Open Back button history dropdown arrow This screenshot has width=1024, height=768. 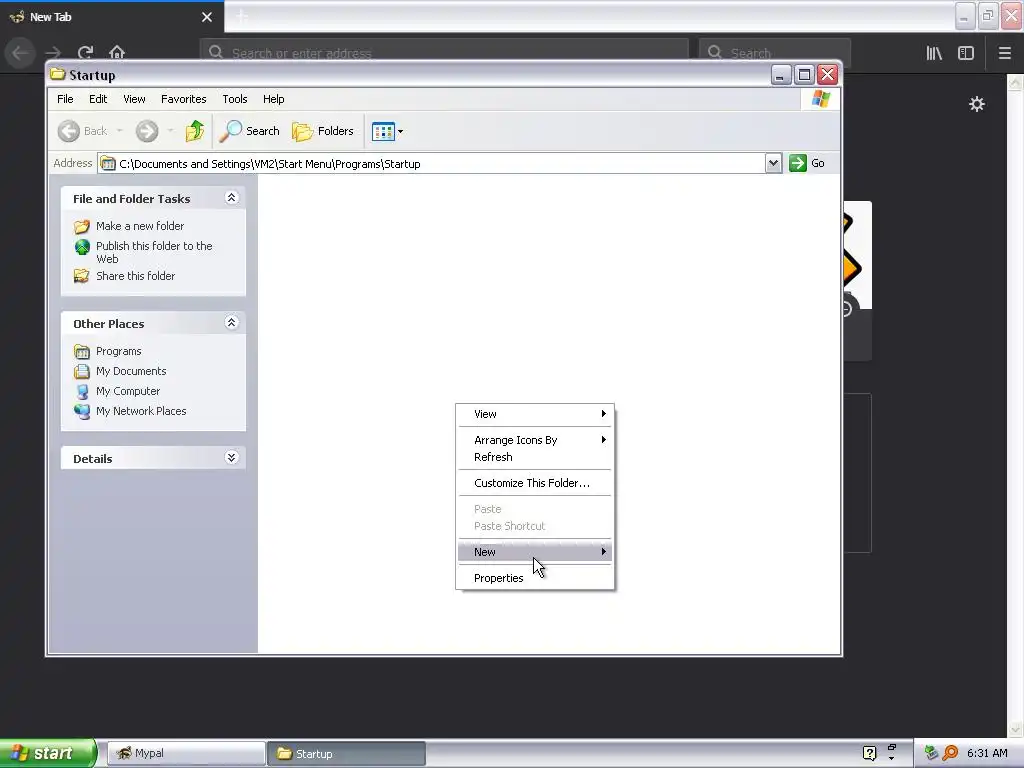(120, 131)
